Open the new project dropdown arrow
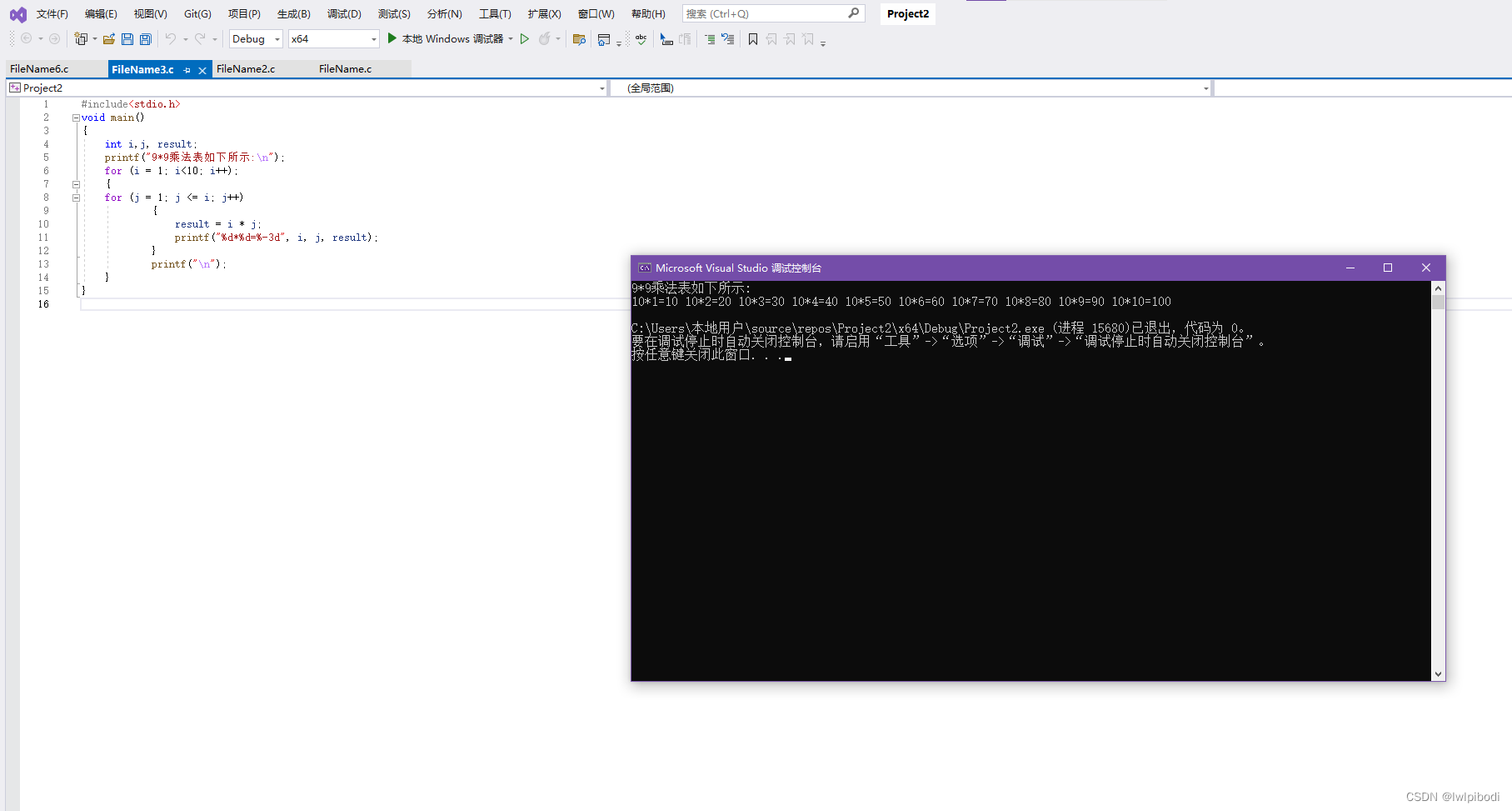The height and width of the screenshot is (811, 1512). point(95,39)
